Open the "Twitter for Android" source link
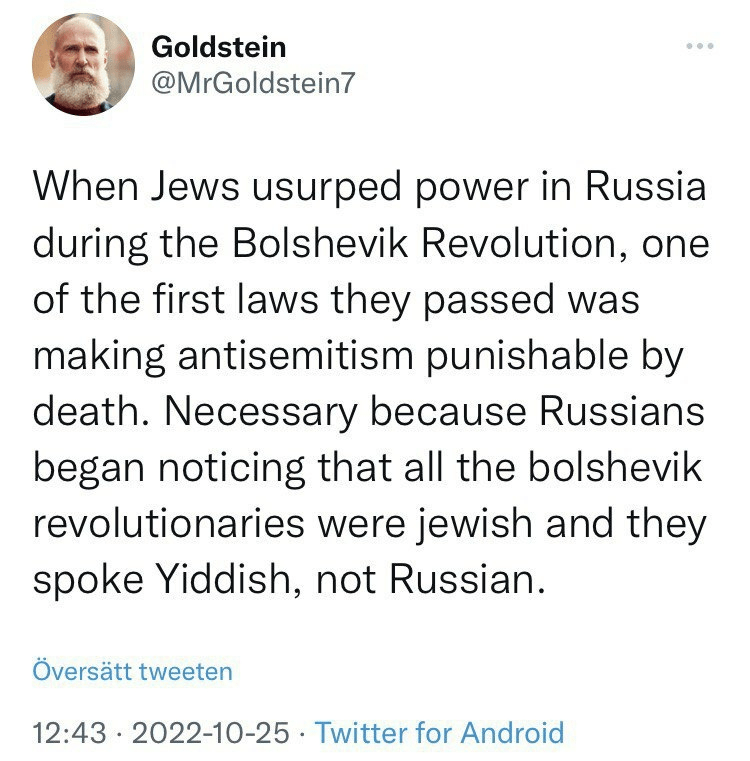750x761 pixels. coord(439,733)
